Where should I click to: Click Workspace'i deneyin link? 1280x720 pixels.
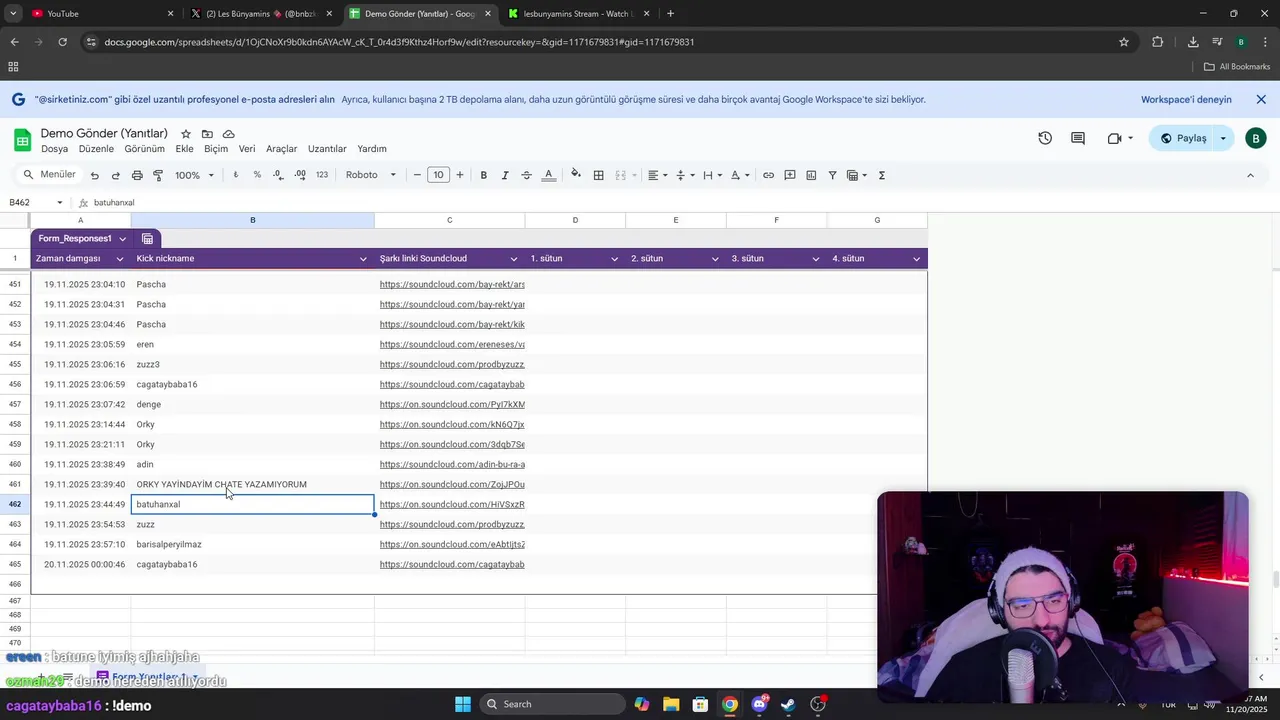(1186, 100)
